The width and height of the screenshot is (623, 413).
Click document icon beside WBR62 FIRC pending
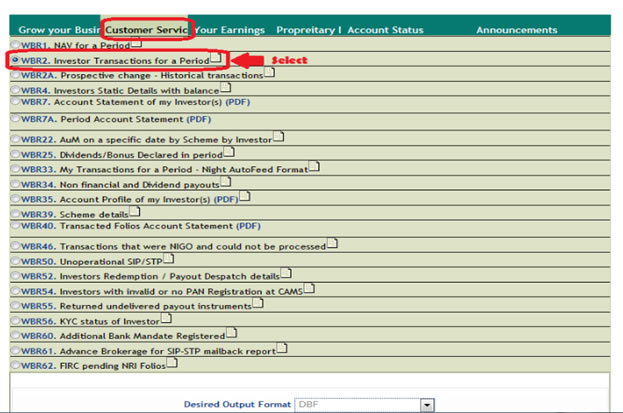coord(172,362)
